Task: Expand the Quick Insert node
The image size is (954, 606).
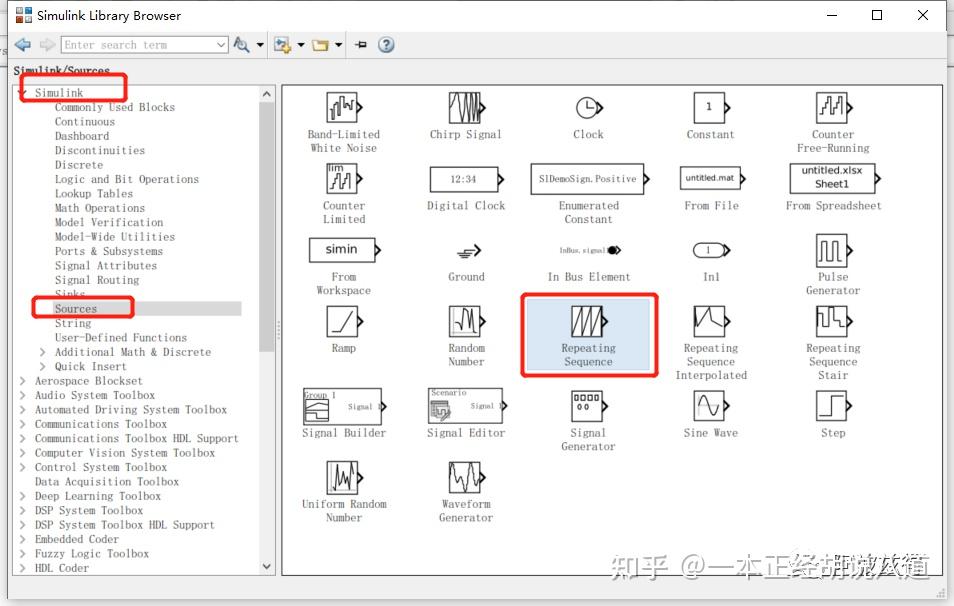Action: [42, 366]
